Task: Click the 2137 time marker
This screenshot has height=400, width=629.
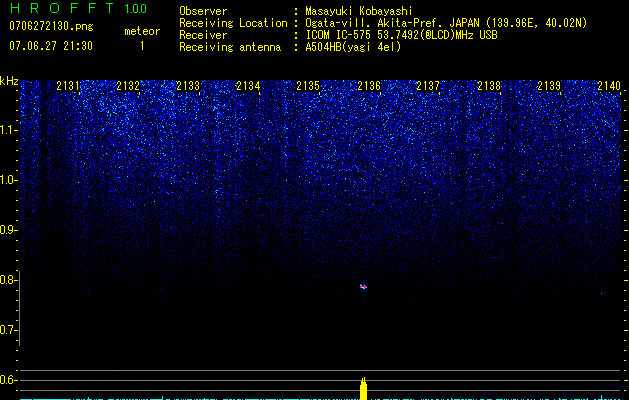Action: (428, 86)
